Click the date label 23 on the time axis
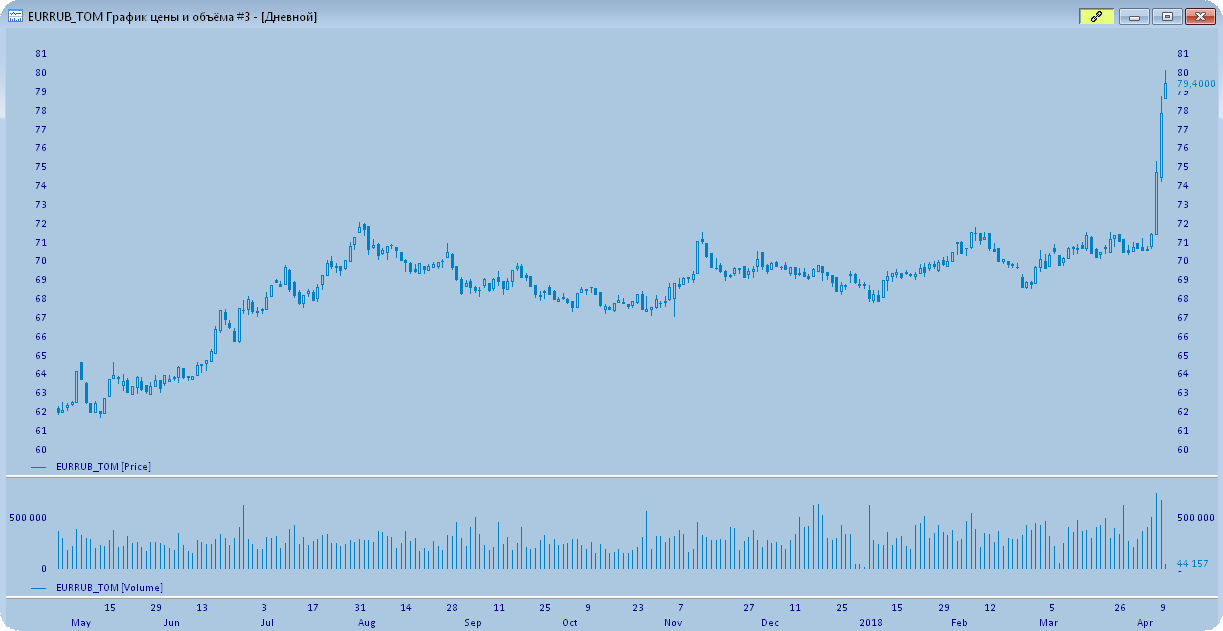The width and height of the screenshot is (1223, 631). [x=638, y=607]
